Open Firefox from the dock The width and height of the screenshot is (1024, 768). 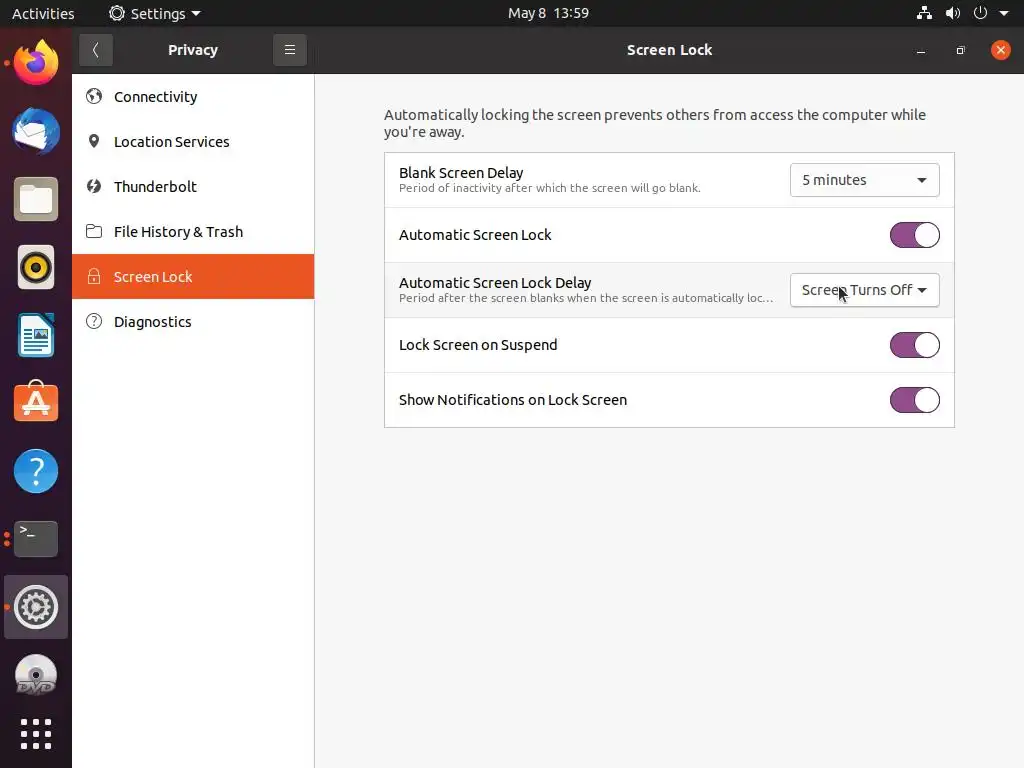point(36,64)
